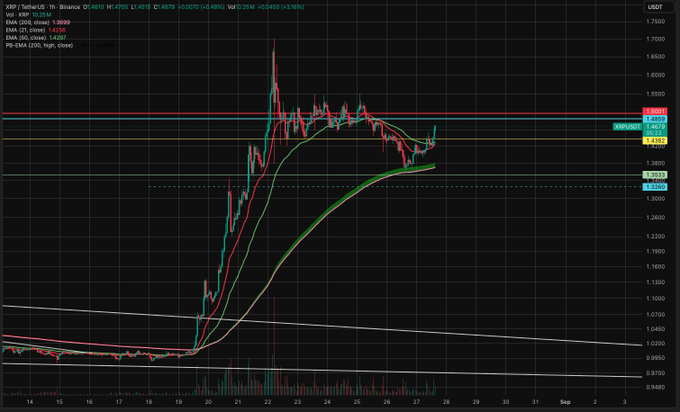Click the 0.9480 price scale value
The image size is (680, 412).
pos(655,387)
